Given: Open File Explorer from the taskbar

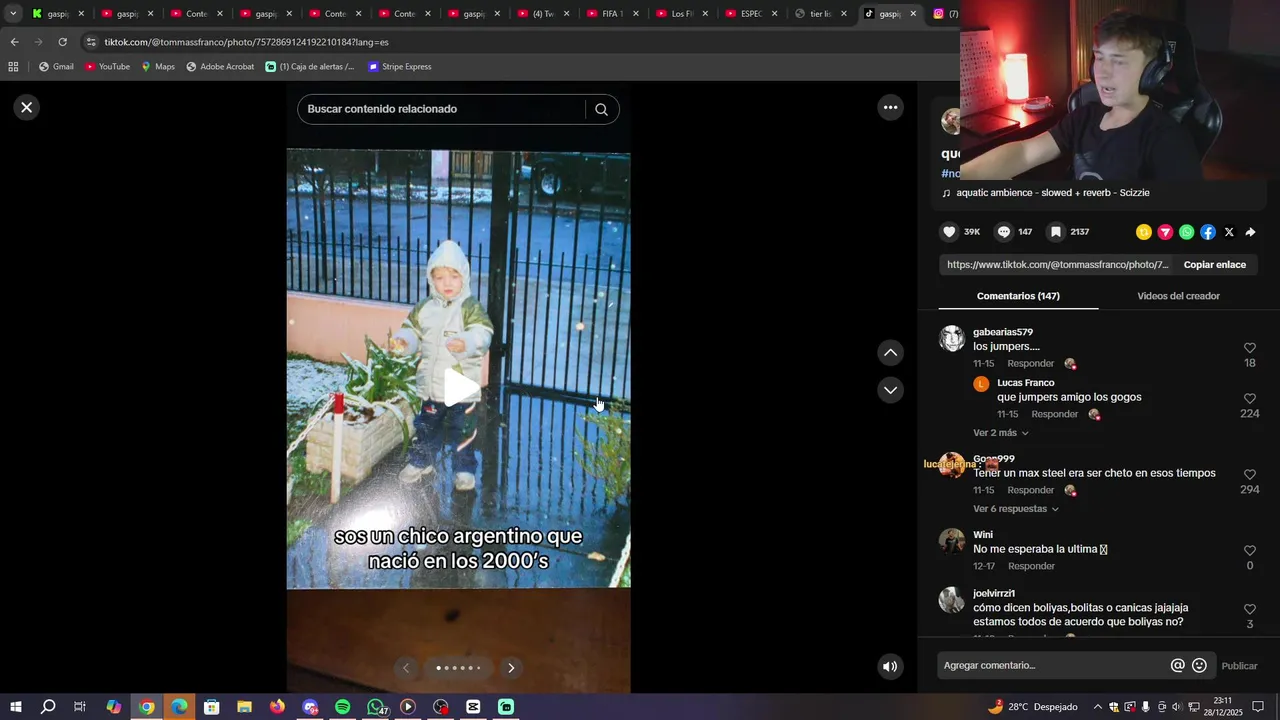Looking at the screenshot, I should click(x=244, y=707).
